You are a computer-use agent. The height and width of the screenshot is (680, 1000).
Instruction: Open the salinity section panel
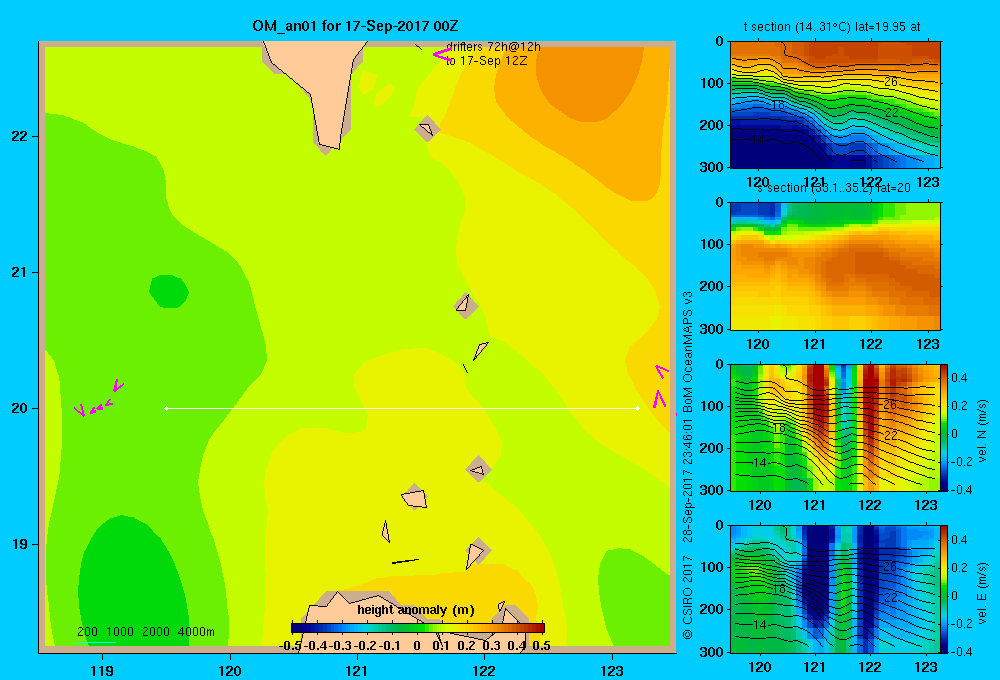click(x=835, y=266)
